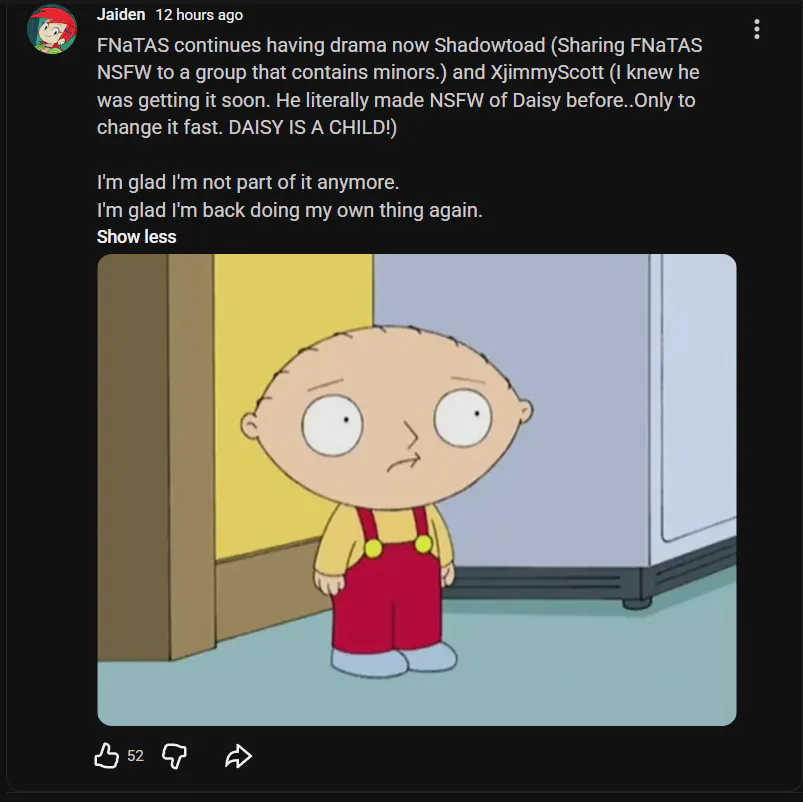Like Jaiden's post with the thumbs-up icon
This screenshot has width=803, height=802.
(107, 755)
